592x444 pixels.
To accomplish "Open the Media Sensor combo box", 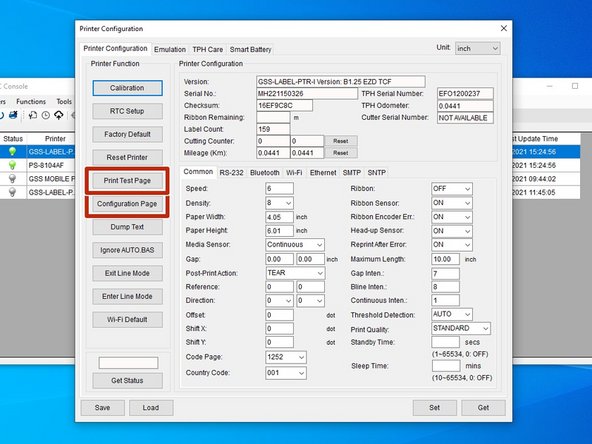I will pos(295,245).
